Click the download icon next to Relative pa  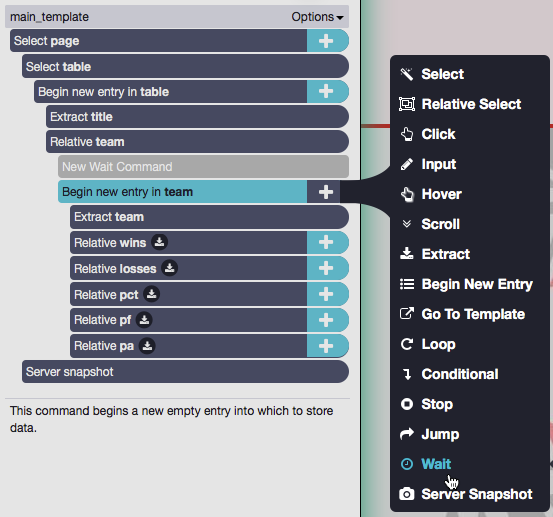click(x=147, y=346)
